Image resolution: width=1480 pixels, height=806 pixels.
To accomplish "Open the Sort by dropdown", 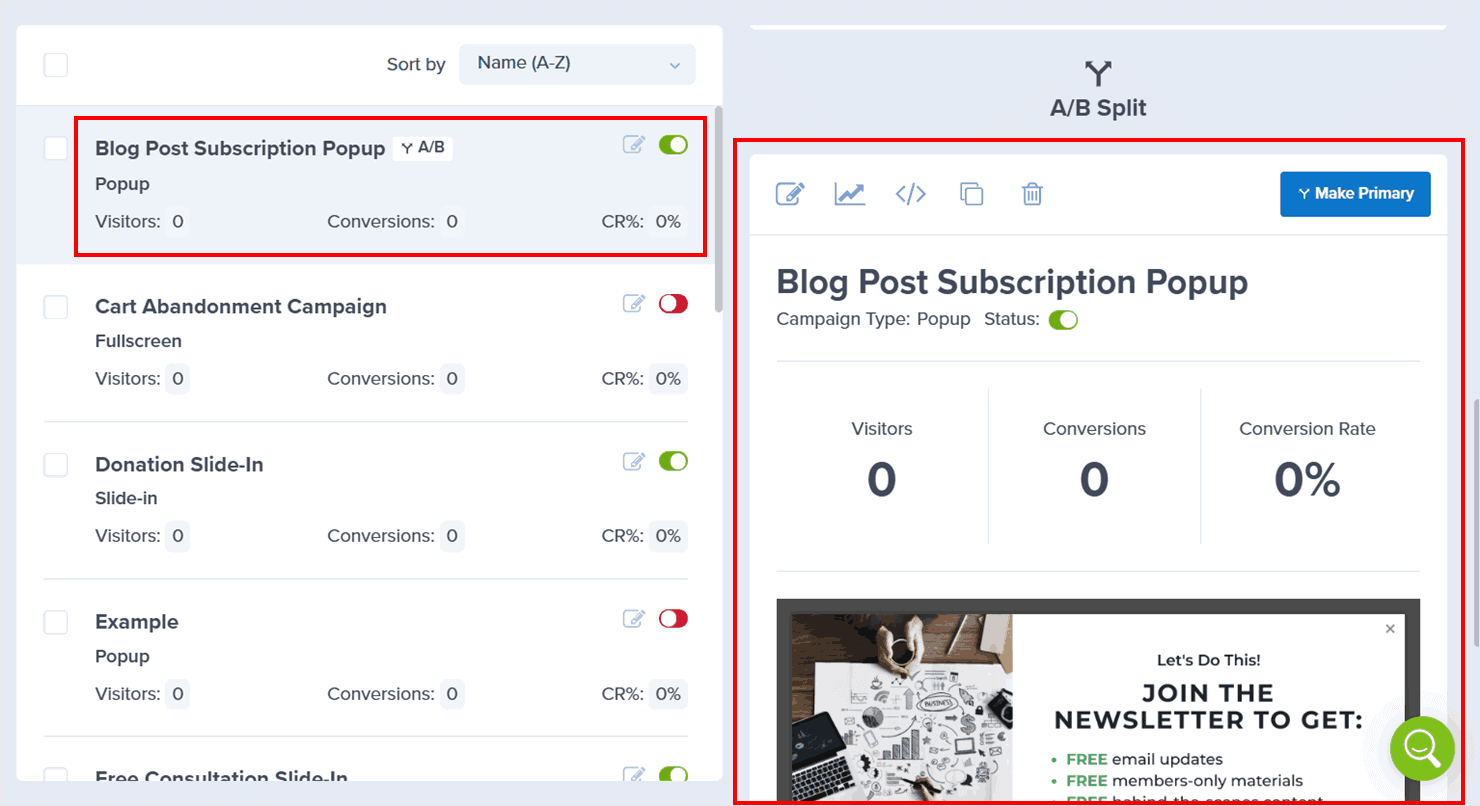I will (577, 62).
